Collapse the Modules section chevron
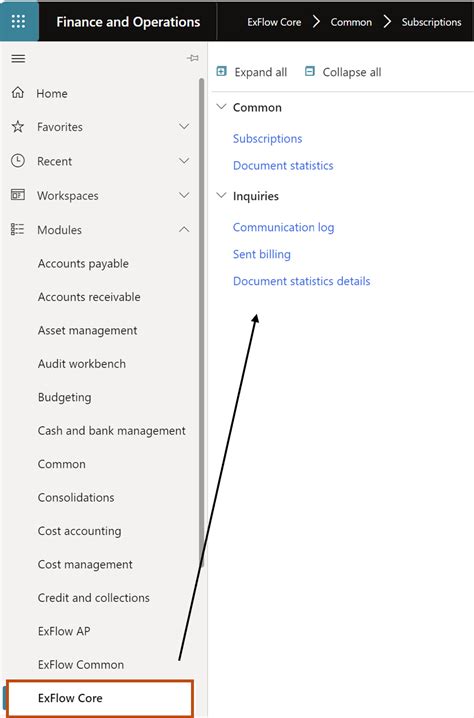 coord(184,229)
